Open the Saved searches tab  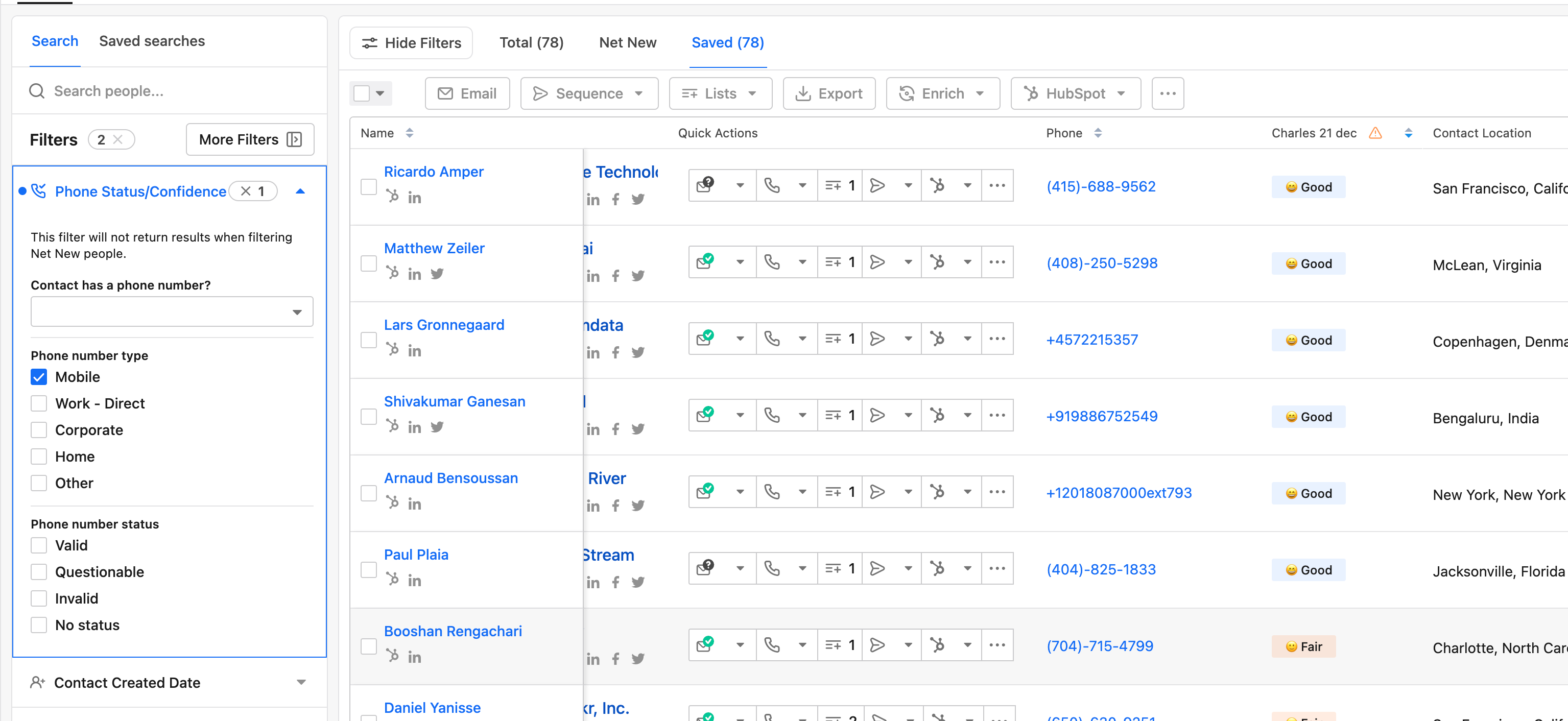tap(152, 41)
